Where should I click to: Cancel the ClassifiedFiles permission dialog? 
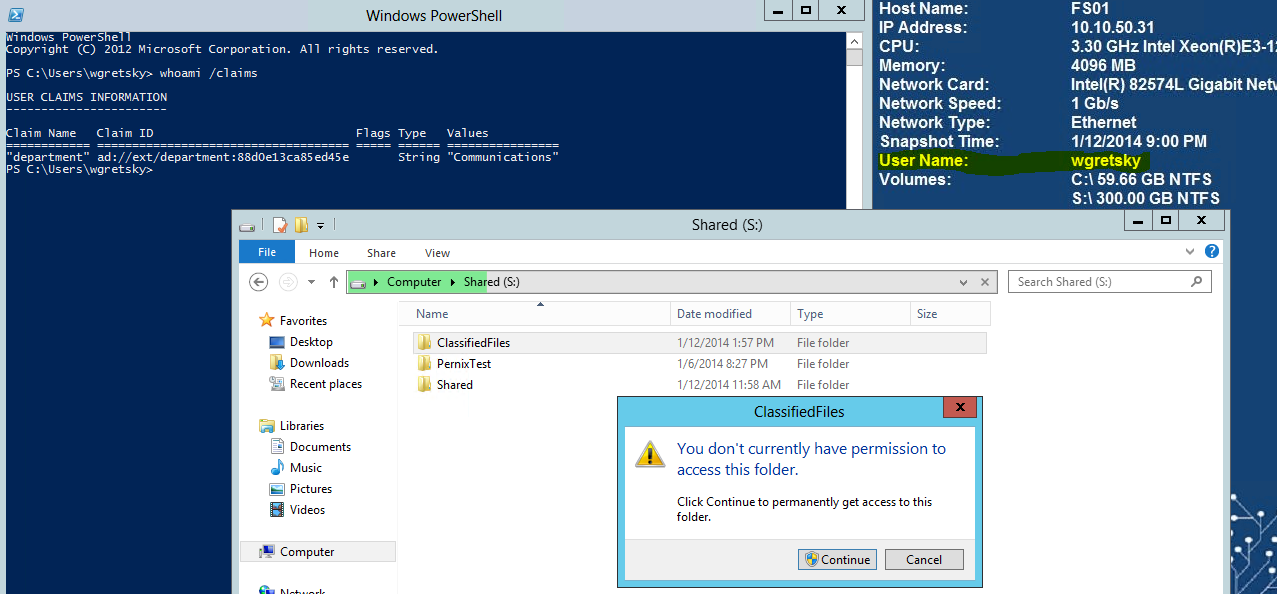tap(924, 560)
